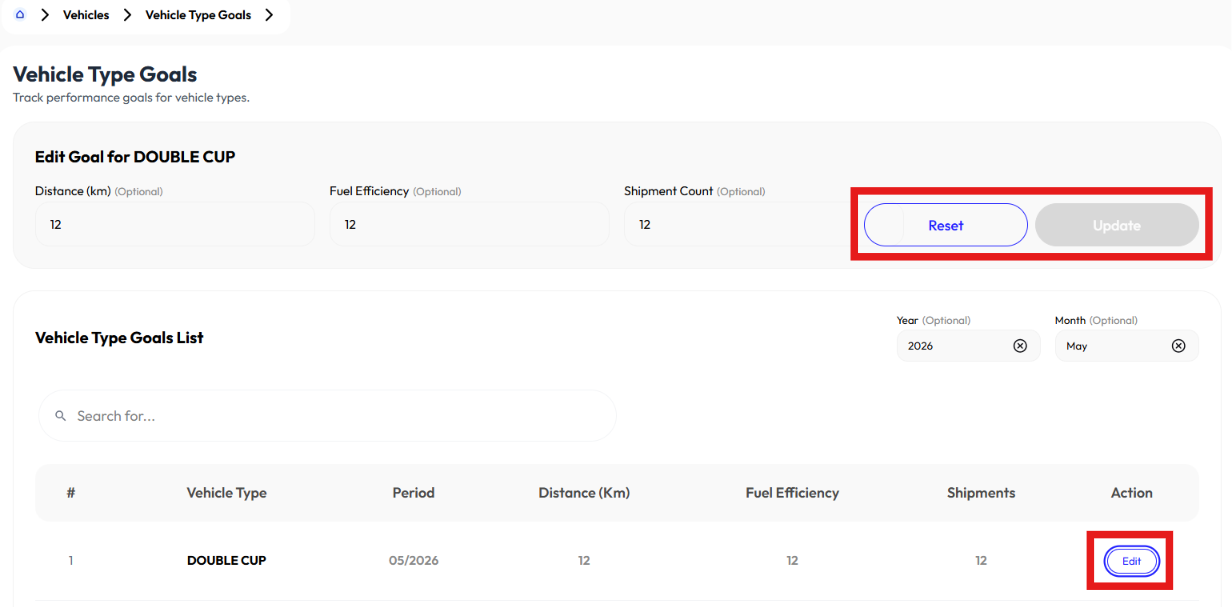Activate the Search for... box
This screenshot has height=607, width=1232.
327,416
